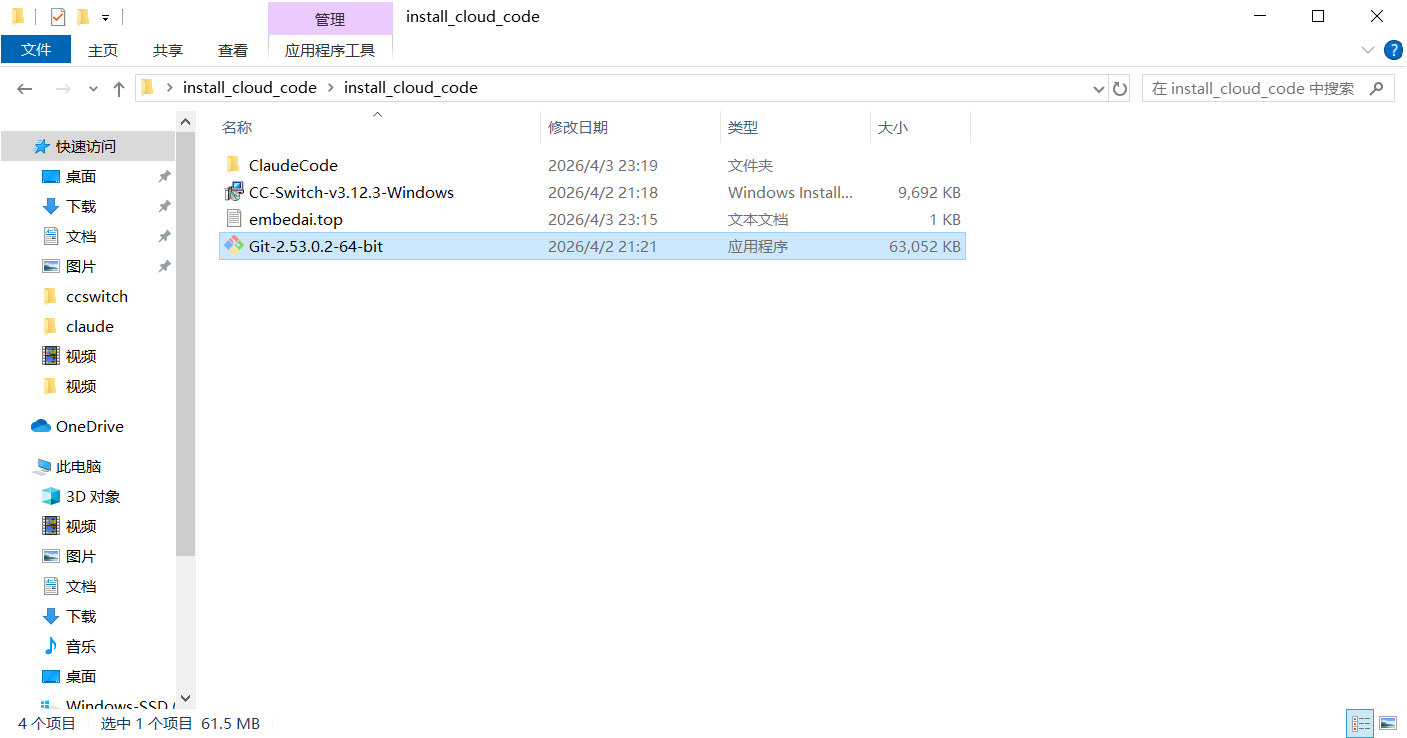Click the Back navigation arrow
Screen dimensions: 1407x738
[26, 88]
